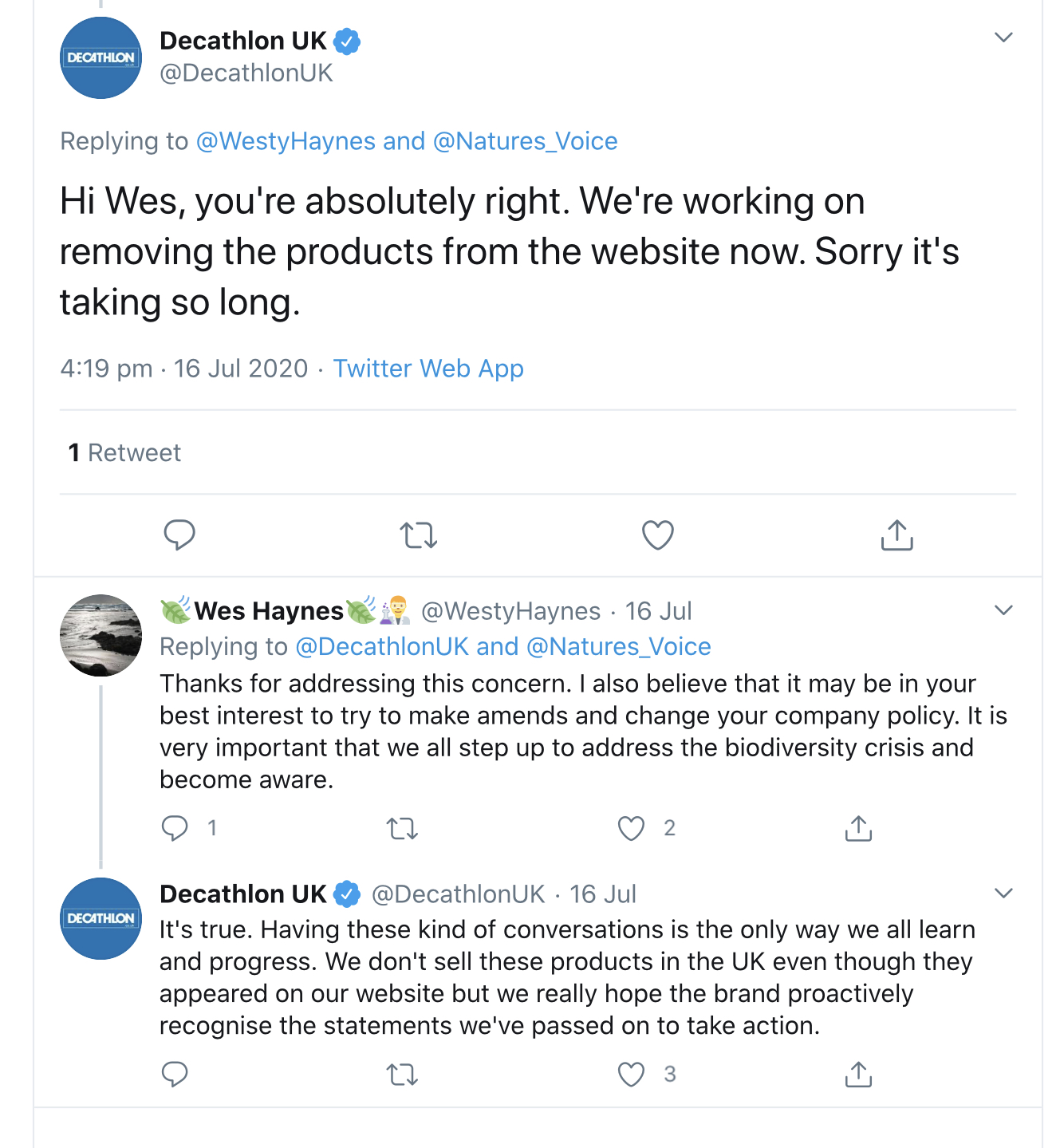Image resolution: width=1060 pixels, height=1148 pixels.
Task: Expand more options on Wes Haynes' tweet
Action: 1003,610
